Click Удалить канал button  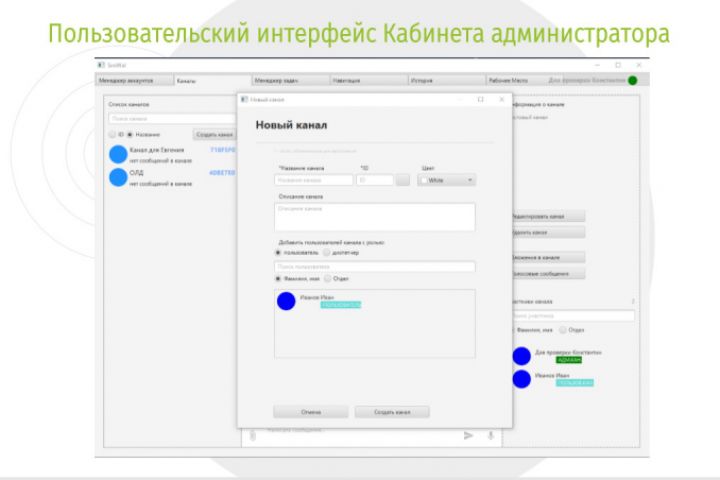pos(548,232)
